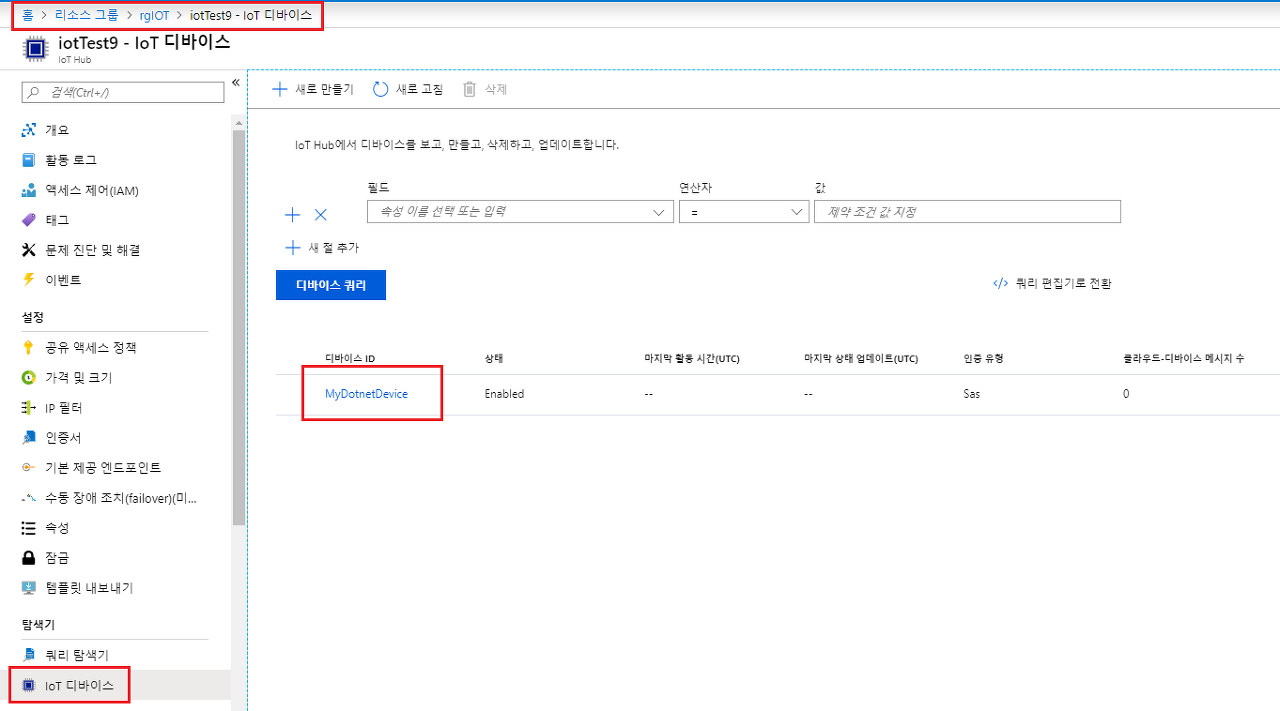Click the Query explorer (쿼리 탐색기) icon
The width and height of the screenshot is (1280, 711).
coord(29,655)
